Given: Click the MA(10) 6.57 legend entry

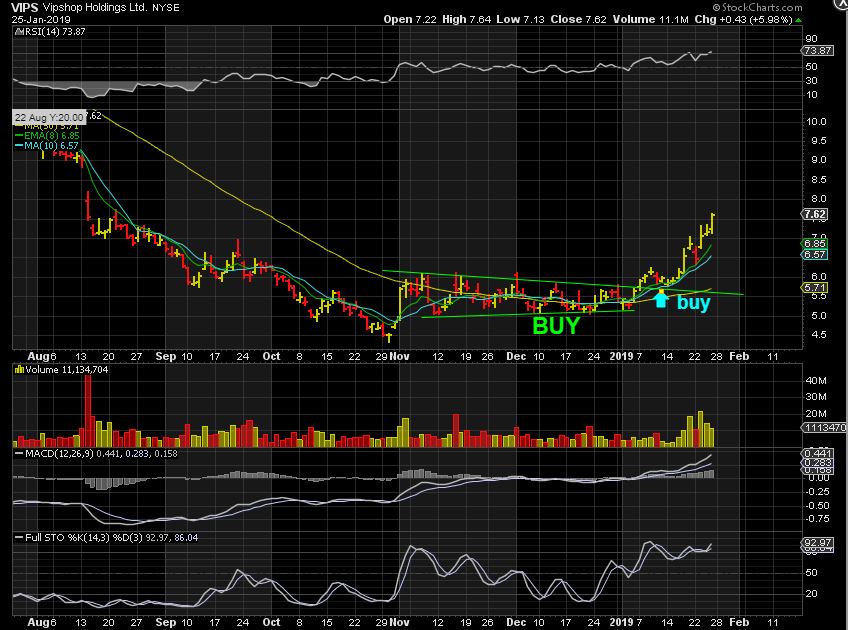Looking at the screenshot, I should (47, 145).
